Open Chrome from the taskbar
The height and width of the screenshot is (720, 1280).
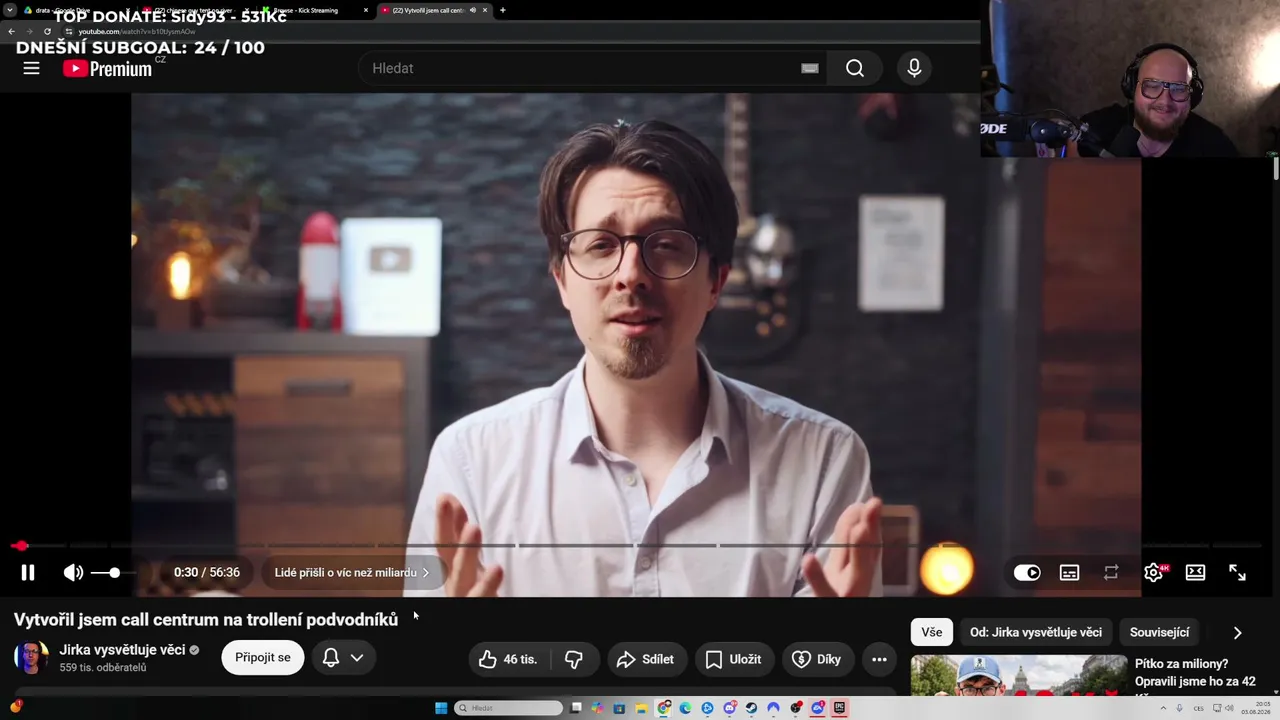point(664,708)
